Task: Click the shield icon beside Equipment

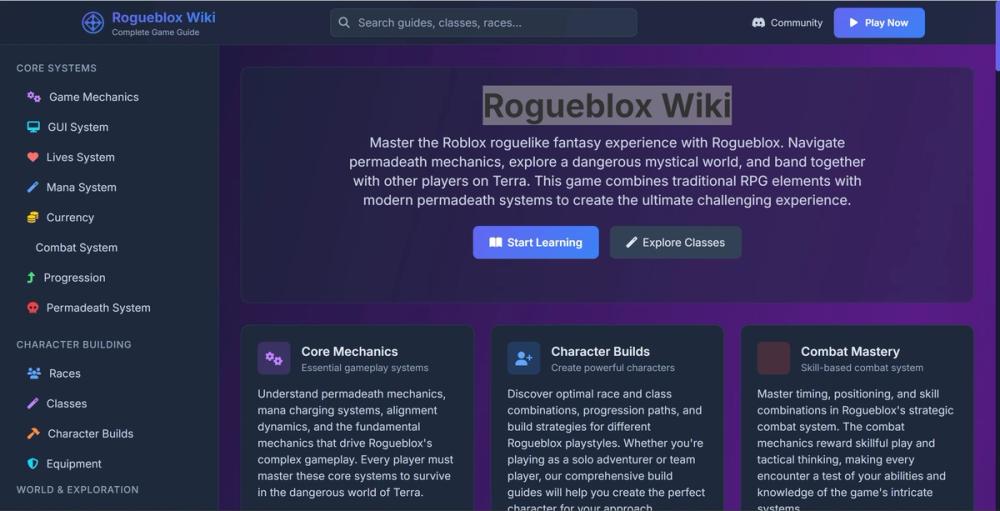Action: coord(33,464)
